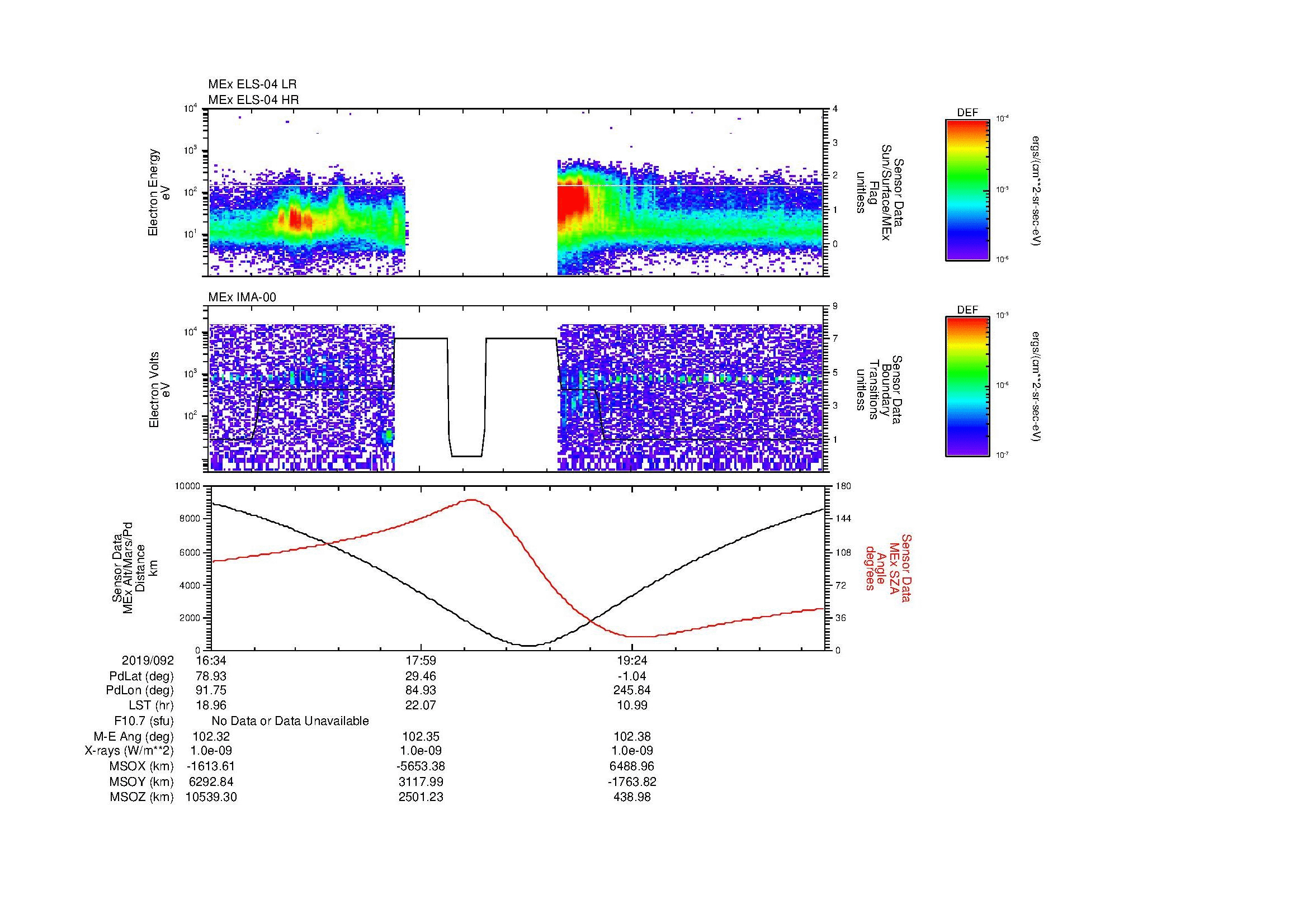Click the 'MEx ELS-04 HR' panel title
1308x924 pixels.
[x=253, y=99]
